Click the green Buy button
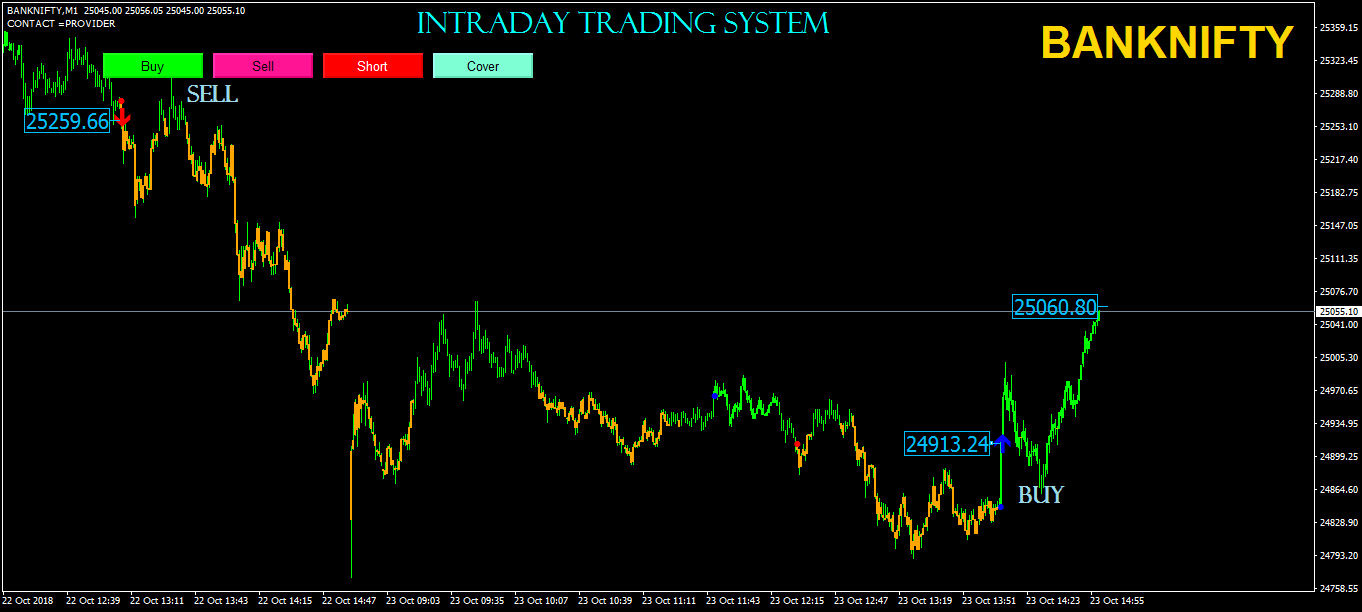The image size is (1362, 612). 152,66
